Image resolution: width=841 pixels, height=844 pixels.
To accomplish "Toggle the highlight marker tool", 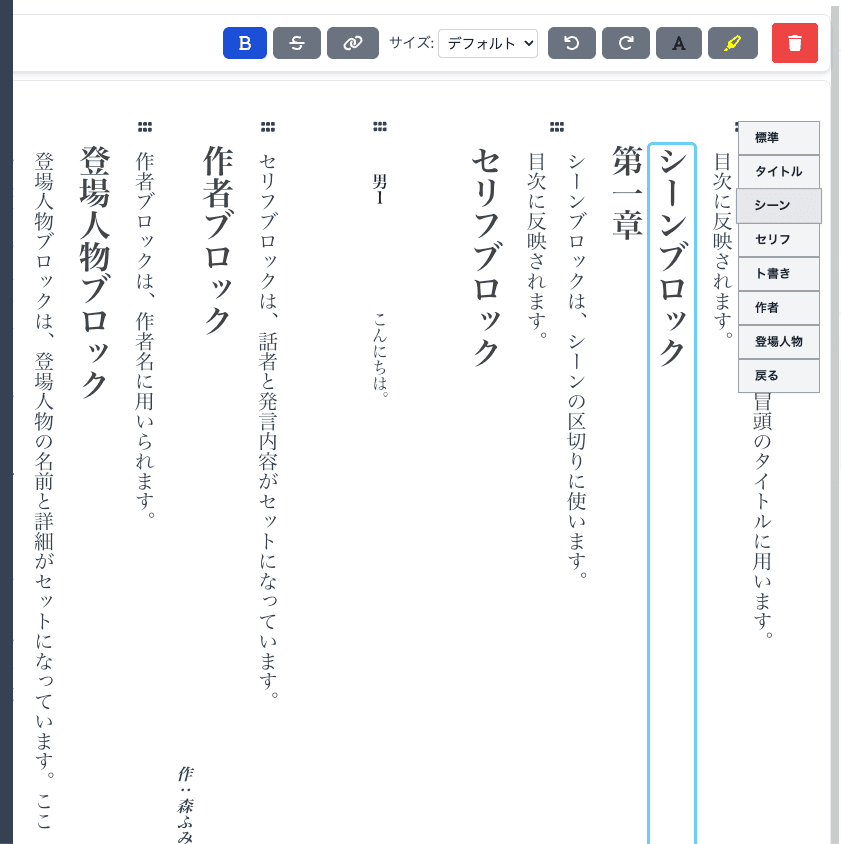I will coord(733,43).
